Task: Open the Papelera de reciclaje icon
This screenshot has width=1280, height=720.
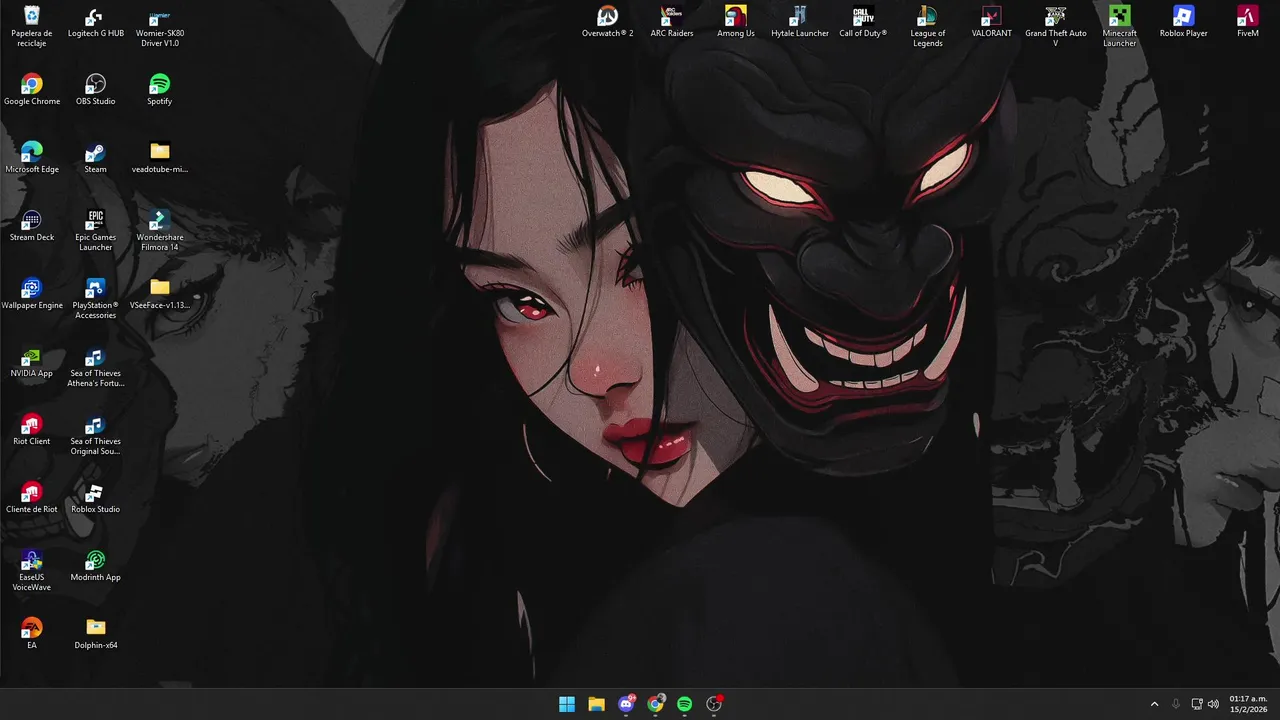Action: pyautogui.click(x=32, y=26)
